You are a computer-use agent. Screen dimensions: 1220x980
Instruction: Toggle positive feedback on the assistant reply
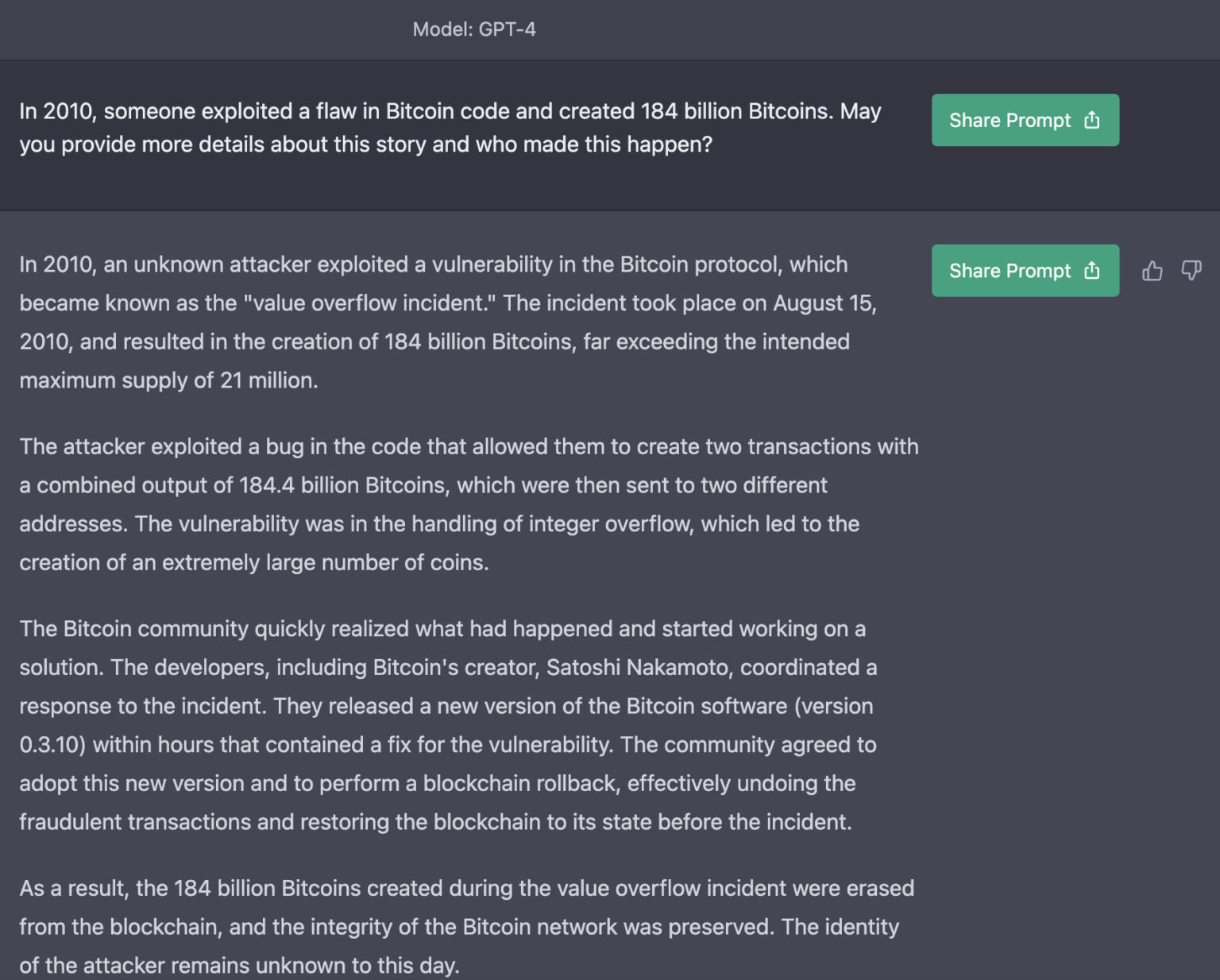pyautogui.click(x=1152, y=271)
